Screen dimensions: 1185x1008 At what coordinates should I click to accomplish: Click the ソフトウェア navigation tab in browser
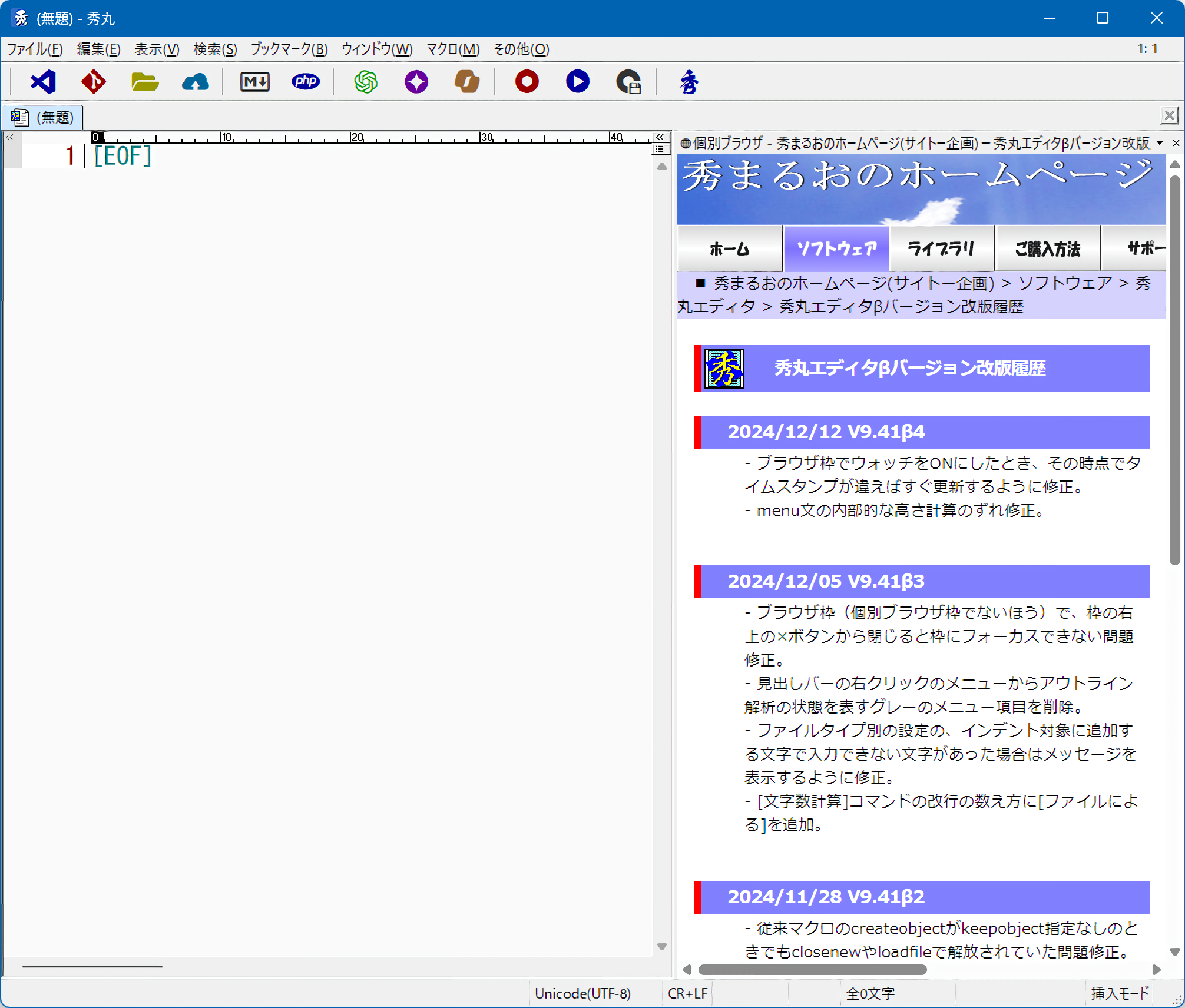[836, 249]
